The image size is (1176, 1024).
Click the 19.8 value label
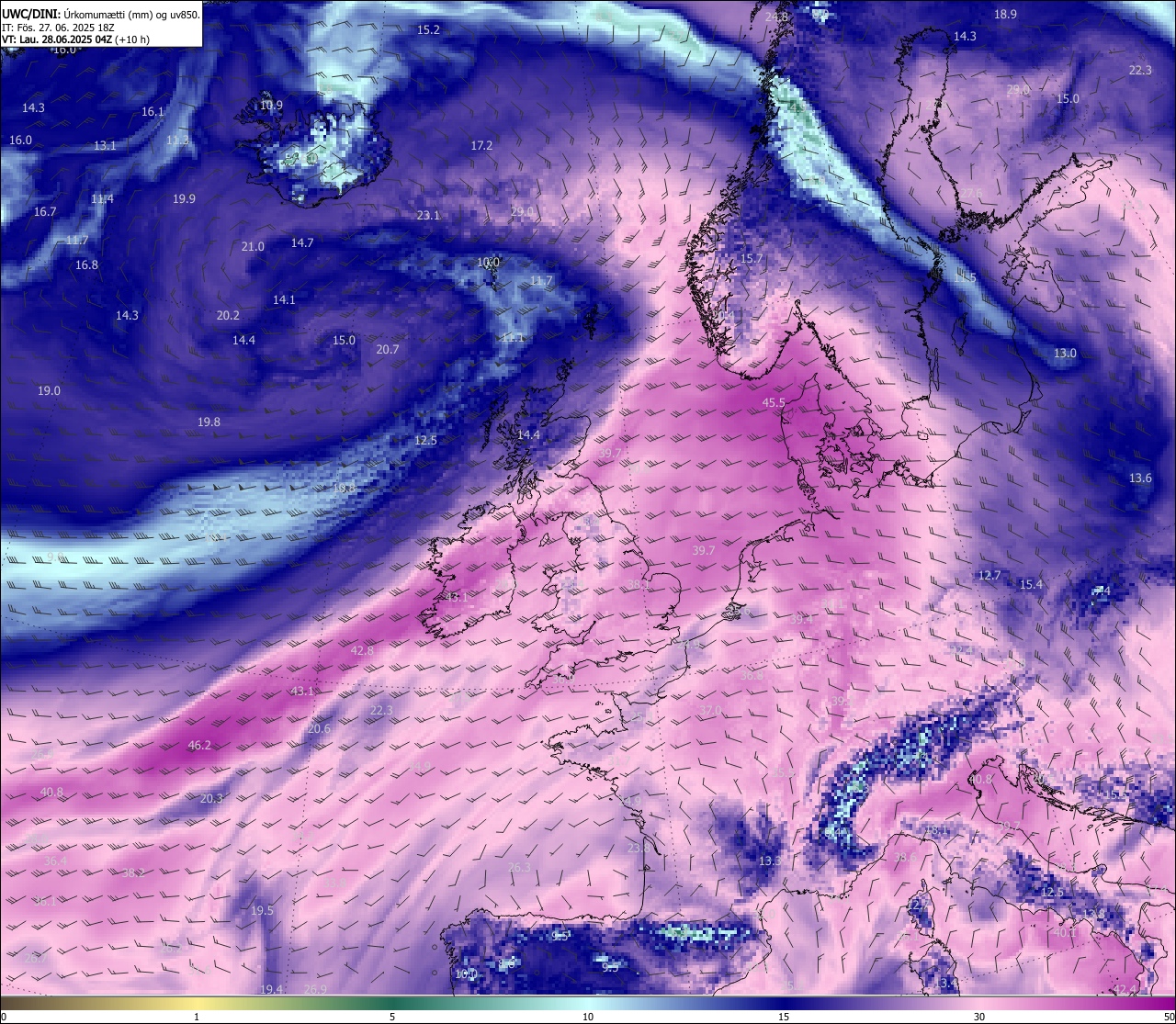point(209,422)
